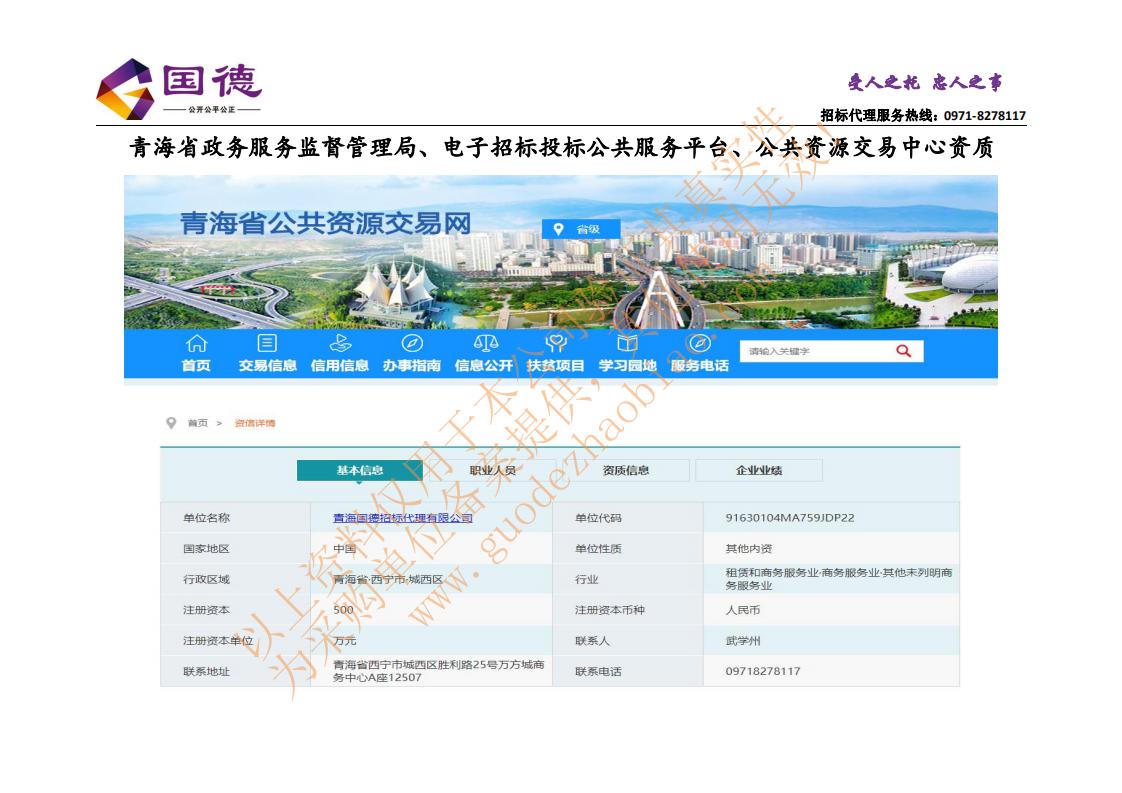Select the breadcrumb location marker icon
The image size is (1122, 793).
pos(171,423)
